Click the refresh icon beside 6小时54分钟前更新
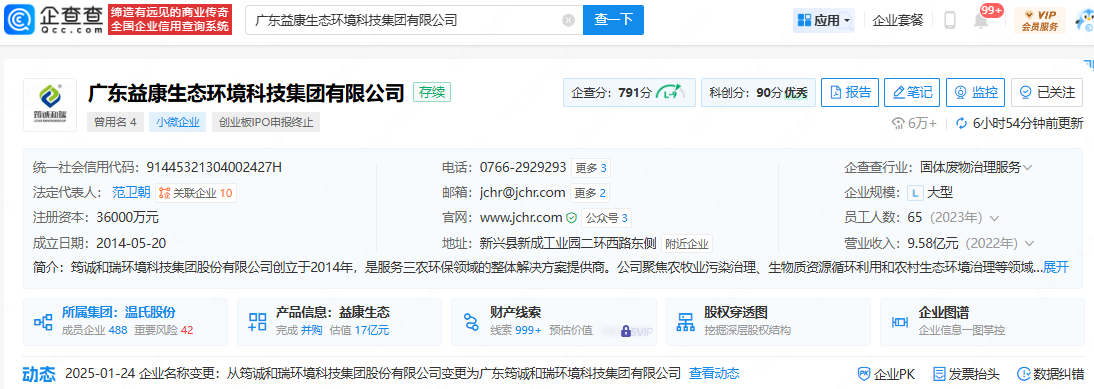This screenshot has width=1094, height=389. [x=962, y=123]
